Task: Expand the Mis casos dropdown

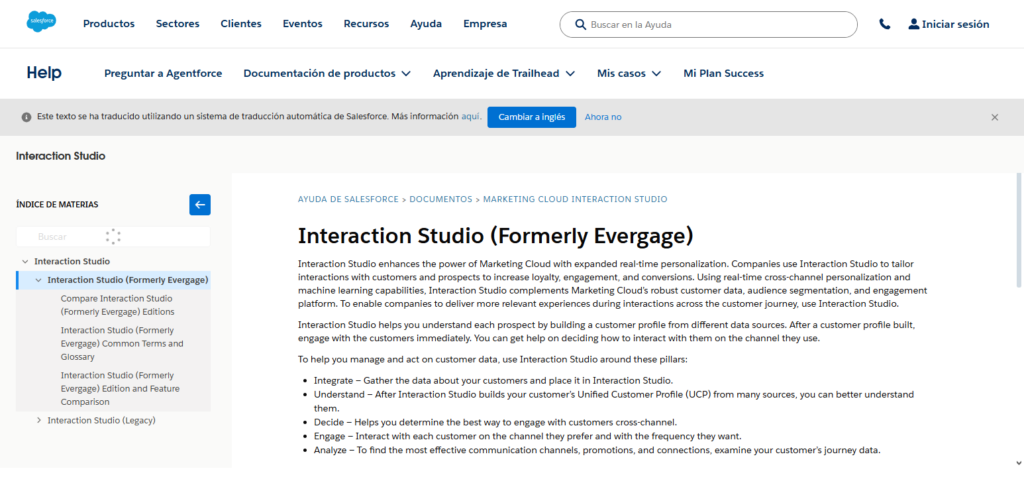Action: pos(630,74)
